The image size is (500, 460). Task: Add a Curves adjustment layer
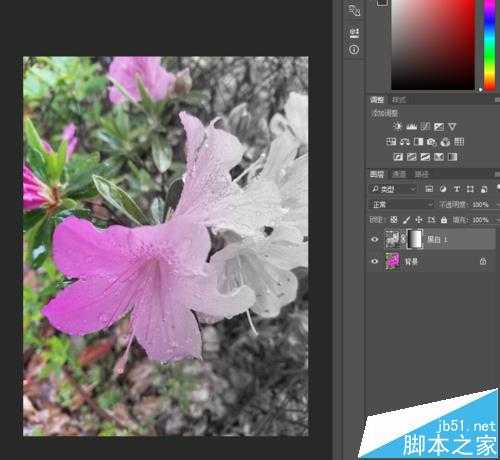(425, 126)
